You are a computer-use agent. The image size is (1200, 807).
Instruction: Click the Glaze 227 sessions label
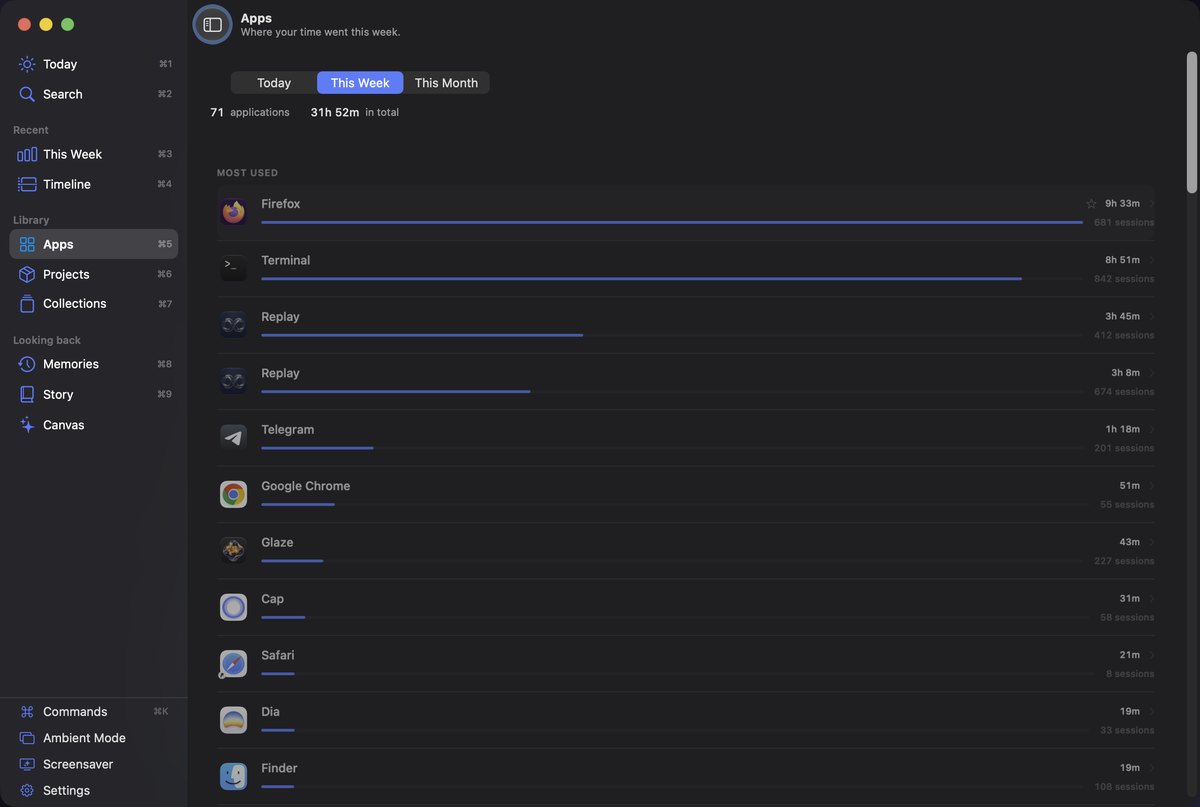click(x=1124, y=561)
